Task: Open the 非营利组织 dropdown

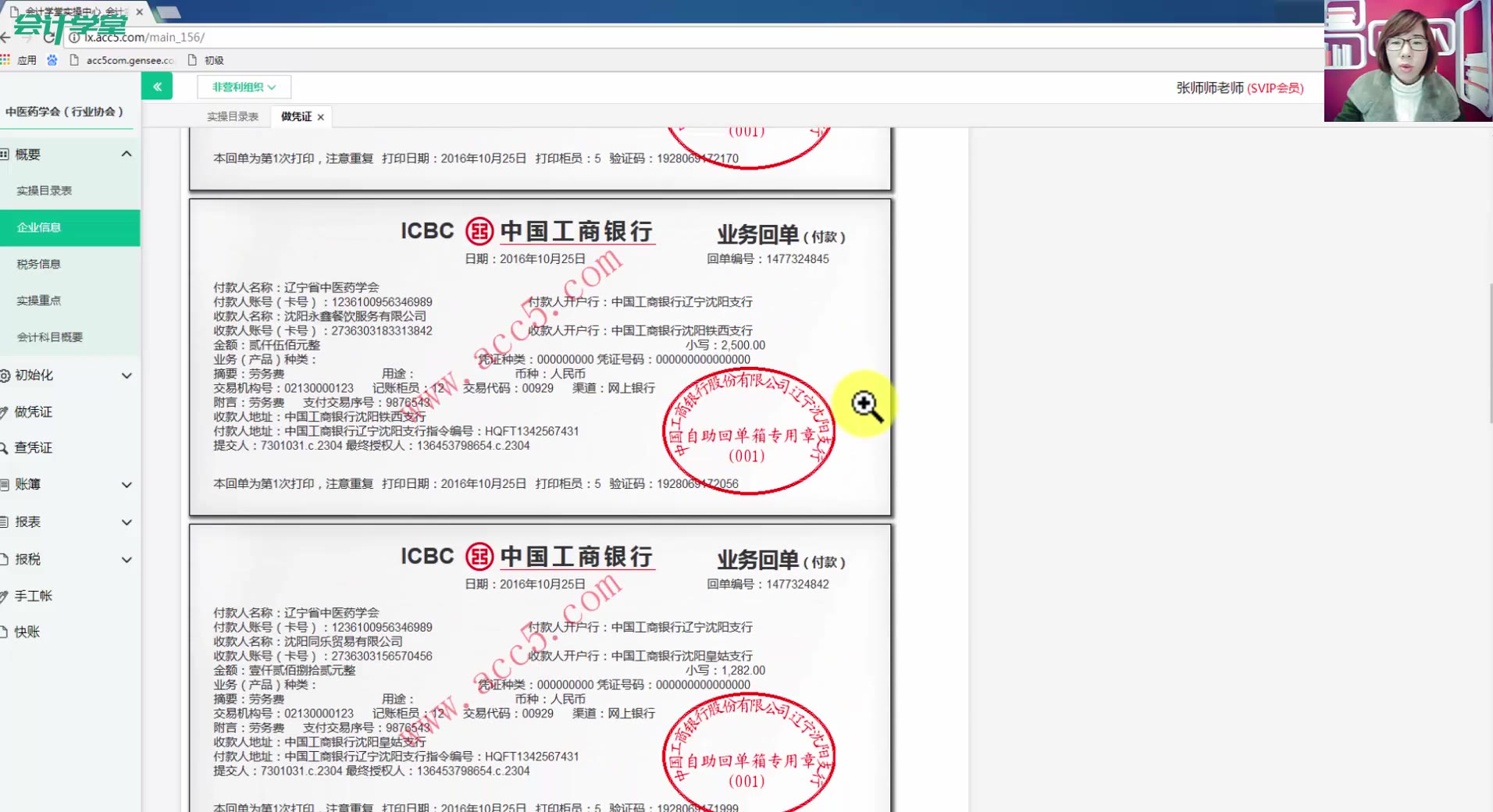Action: (x=243, y=87)
